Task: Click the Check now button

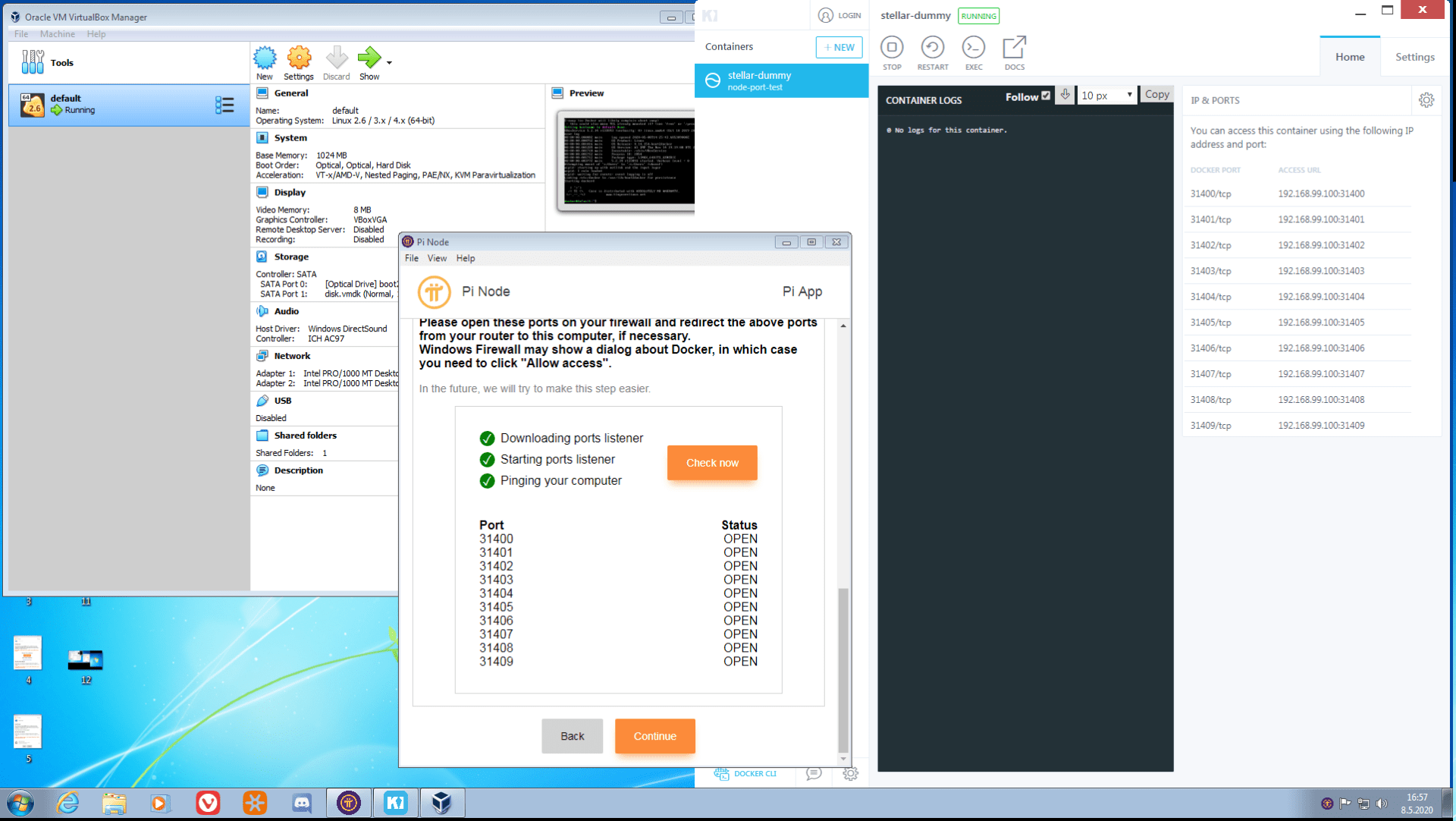Action: (x=712, y=463)
